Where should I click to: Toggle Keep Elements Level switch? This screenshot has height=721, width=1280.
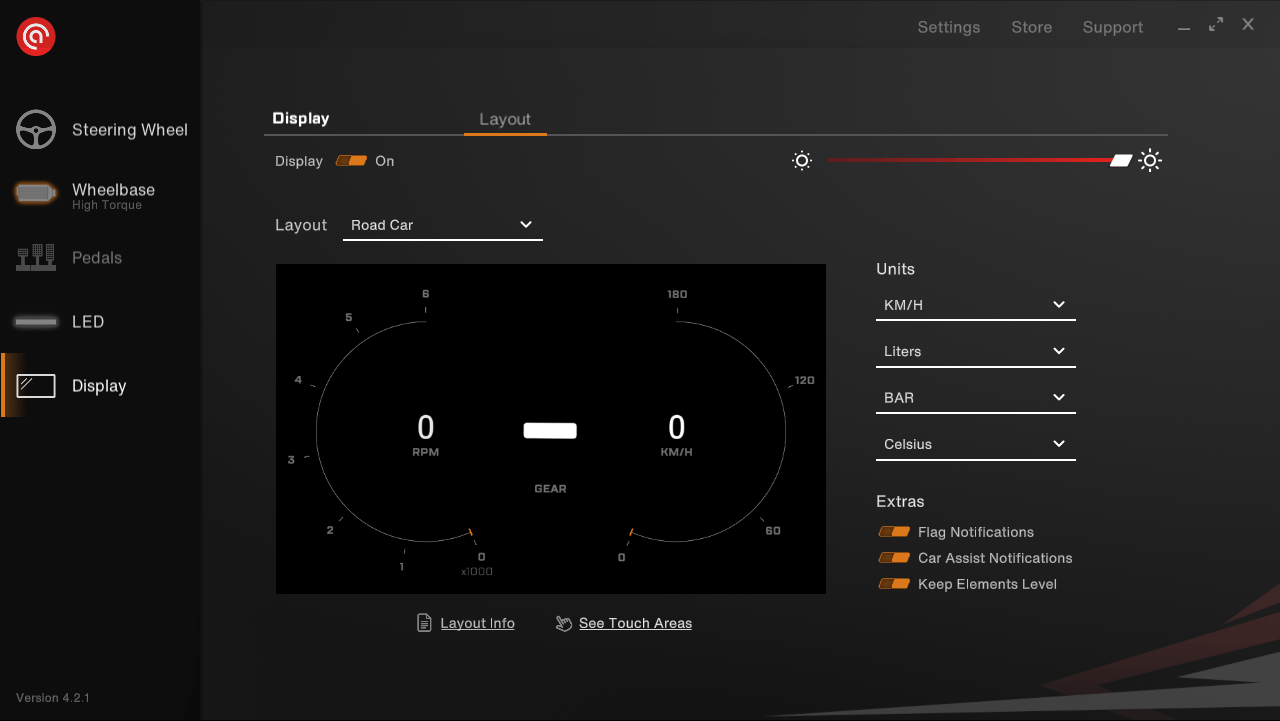tap(894, 584)
